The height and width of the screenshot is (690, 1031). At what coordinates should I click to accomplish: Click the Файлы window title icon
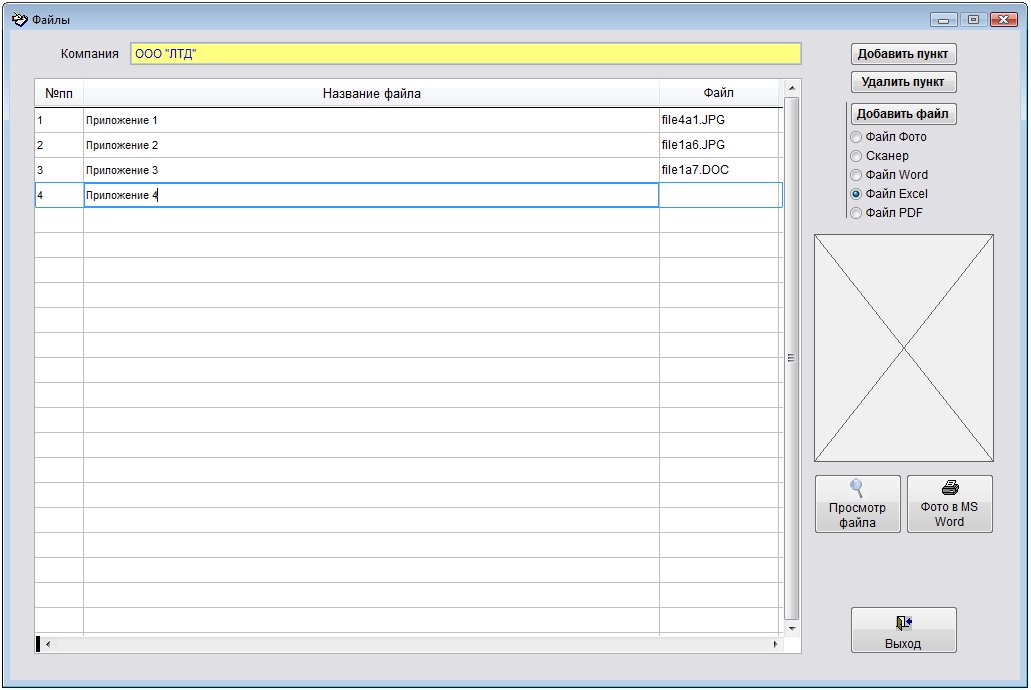[20, 20]
